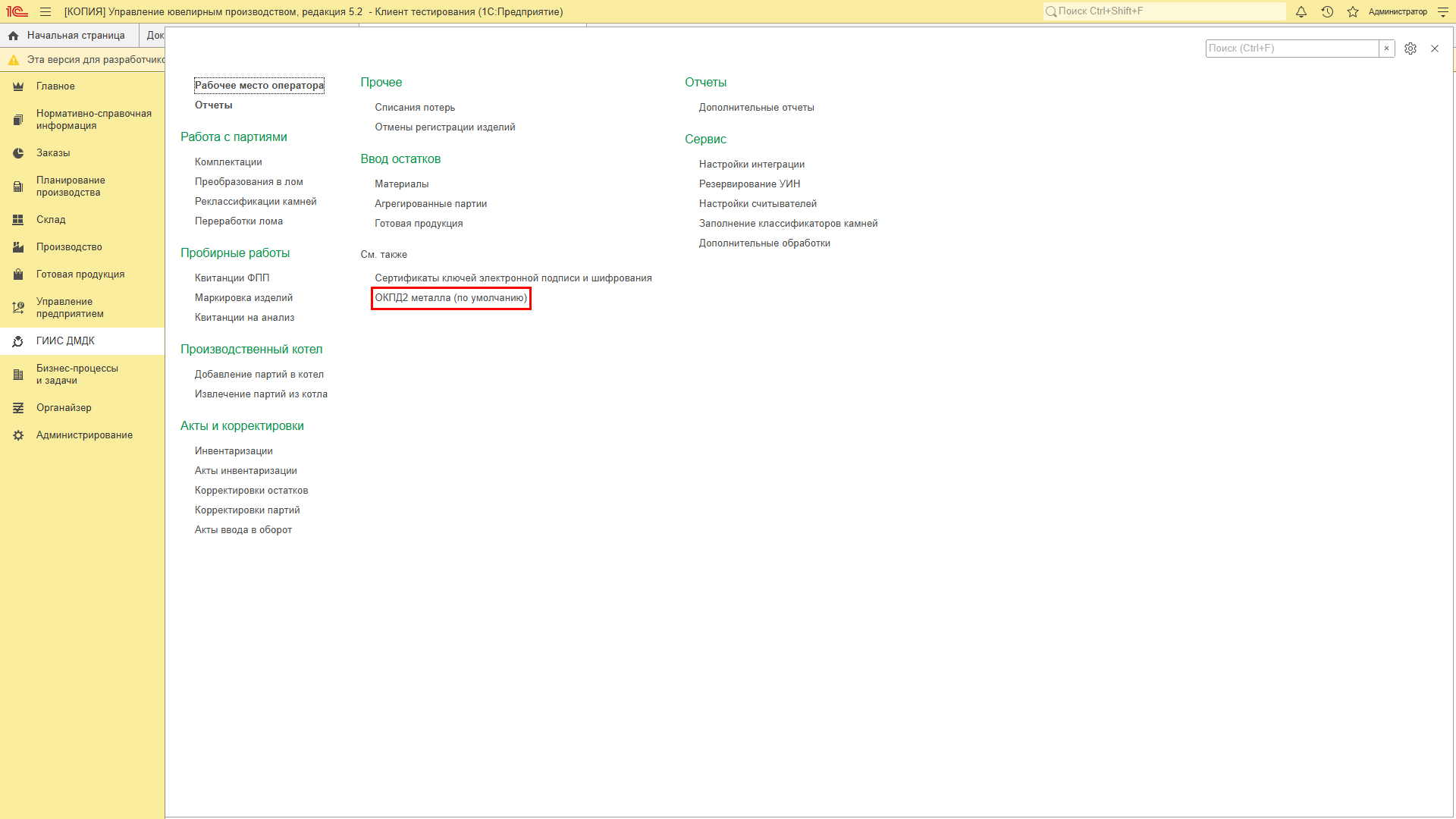
Task: Open Квитанции ФПП
Action: (x=232, y=278)
